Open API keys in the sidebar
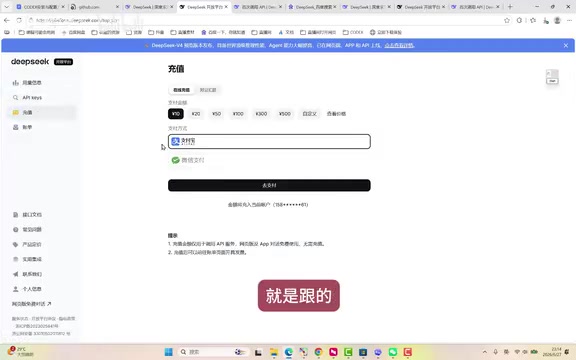The height and width of the screenshot is (360, 576). pos(28,98)
